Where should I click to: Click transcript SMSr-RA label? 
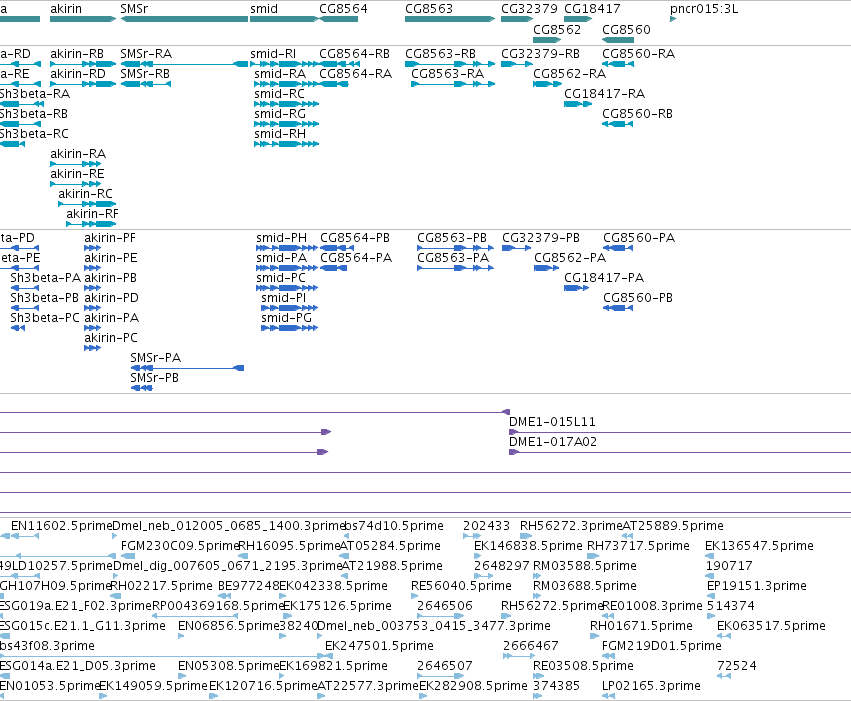(145, 54)
